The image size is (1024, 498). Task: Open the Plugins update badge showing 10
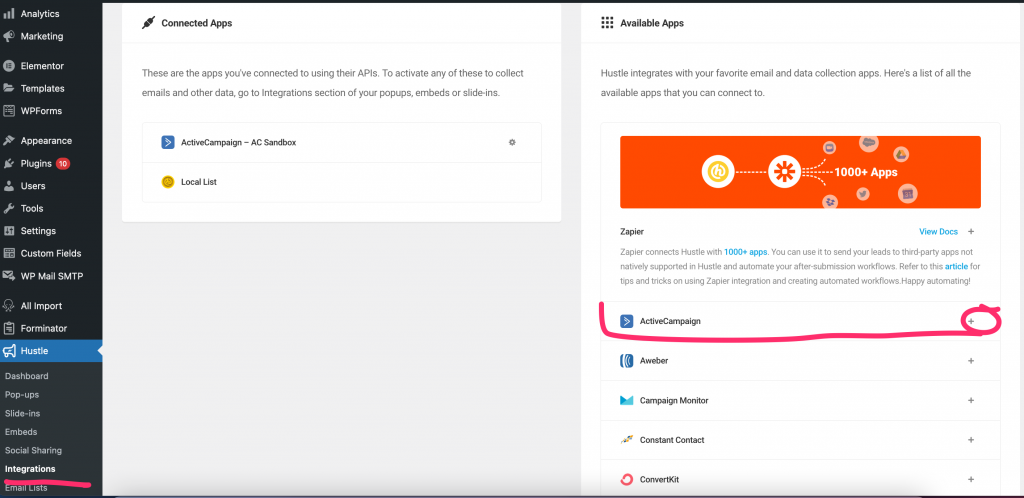pos(63,163)
